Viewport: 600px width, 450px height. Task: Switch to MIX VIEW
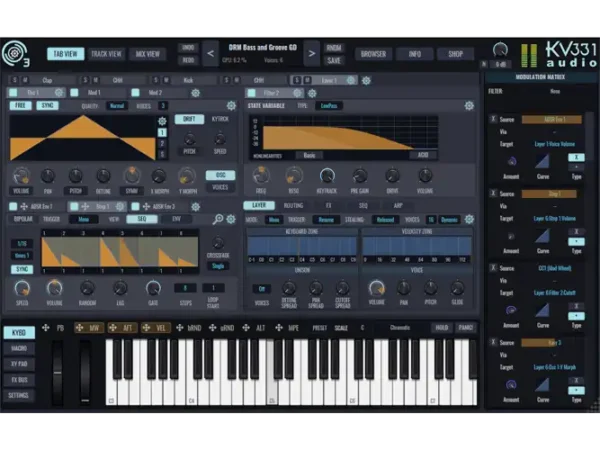pyautogui.click(x=148, y=54)
